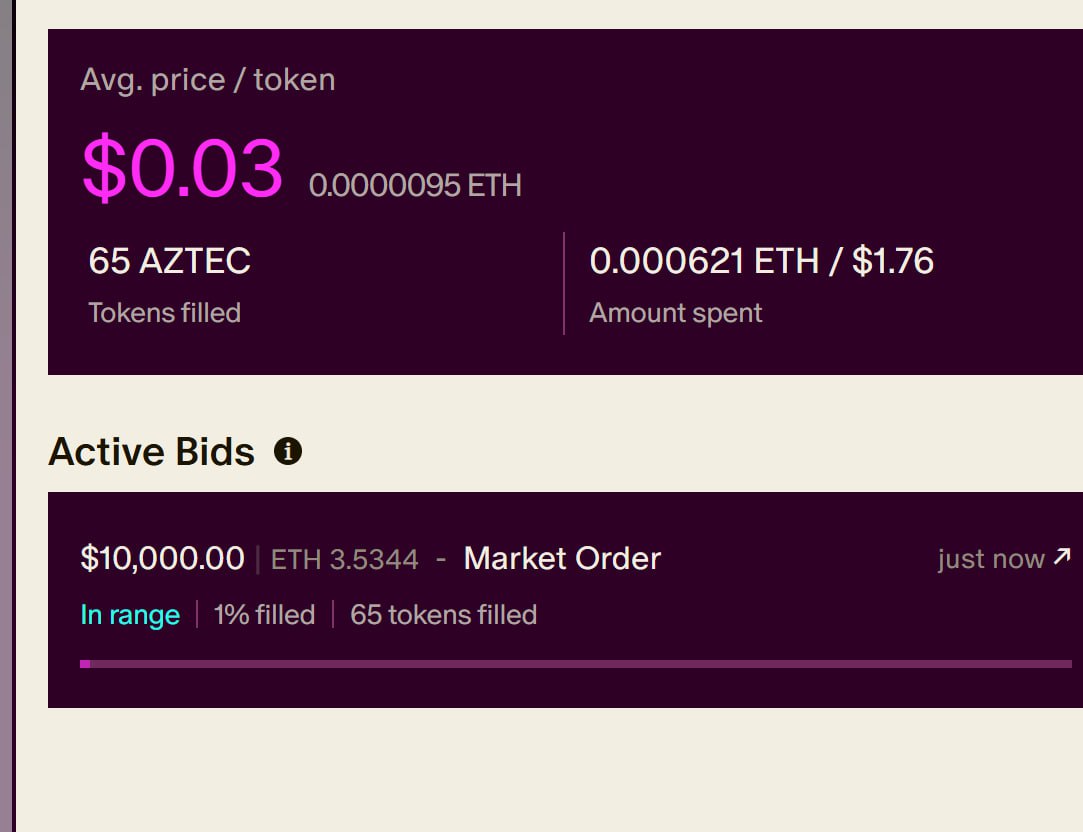Click the "Tokens filled" label
This screenshot has height=832, width=1083.
point(164,313)
